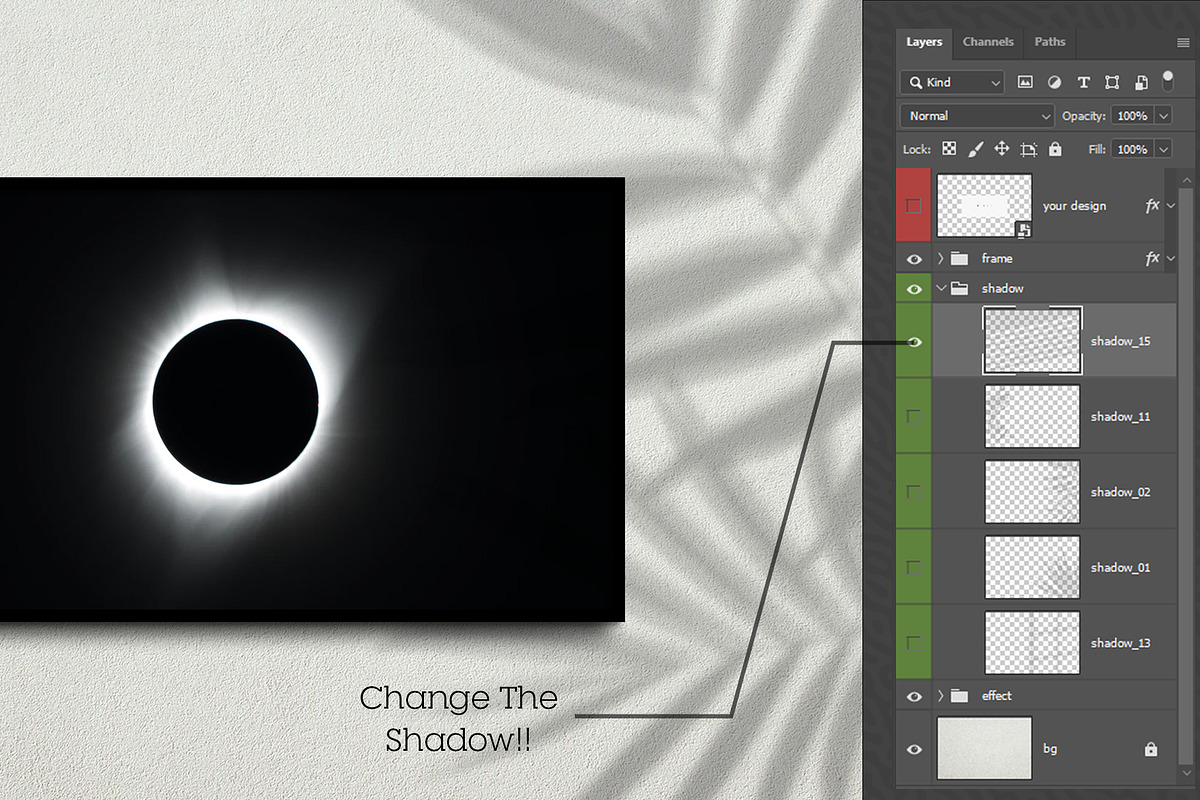Screen dimensions: 1200x800
Task: Hide the frame group
Action: click(913, 258)
